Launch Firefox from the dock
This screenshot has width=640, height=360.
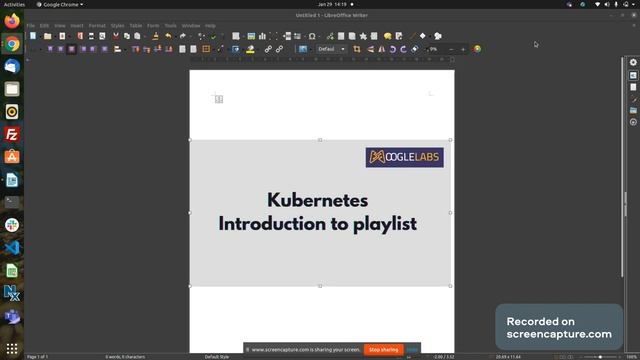tap(12, 21)
